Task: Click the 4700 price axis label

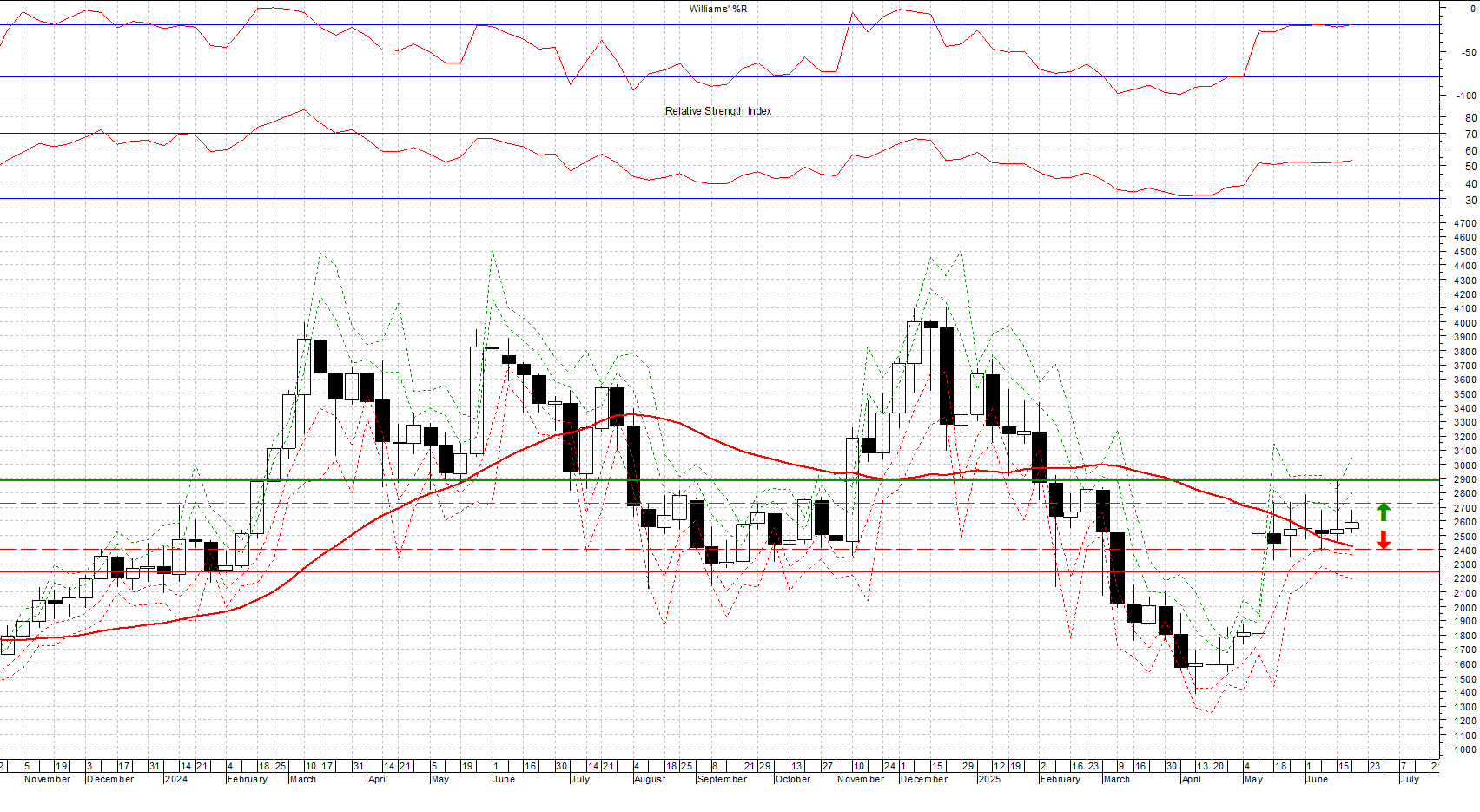Action: click(1463, 223)
